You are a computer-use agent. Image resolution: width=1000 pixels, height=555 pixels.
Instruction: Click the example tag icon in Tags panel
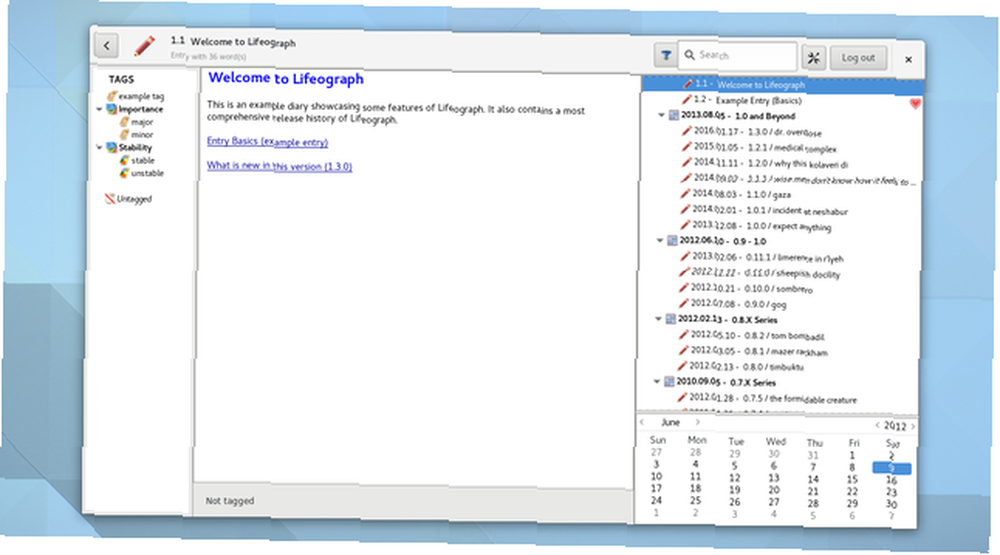(x=112, y=96)
